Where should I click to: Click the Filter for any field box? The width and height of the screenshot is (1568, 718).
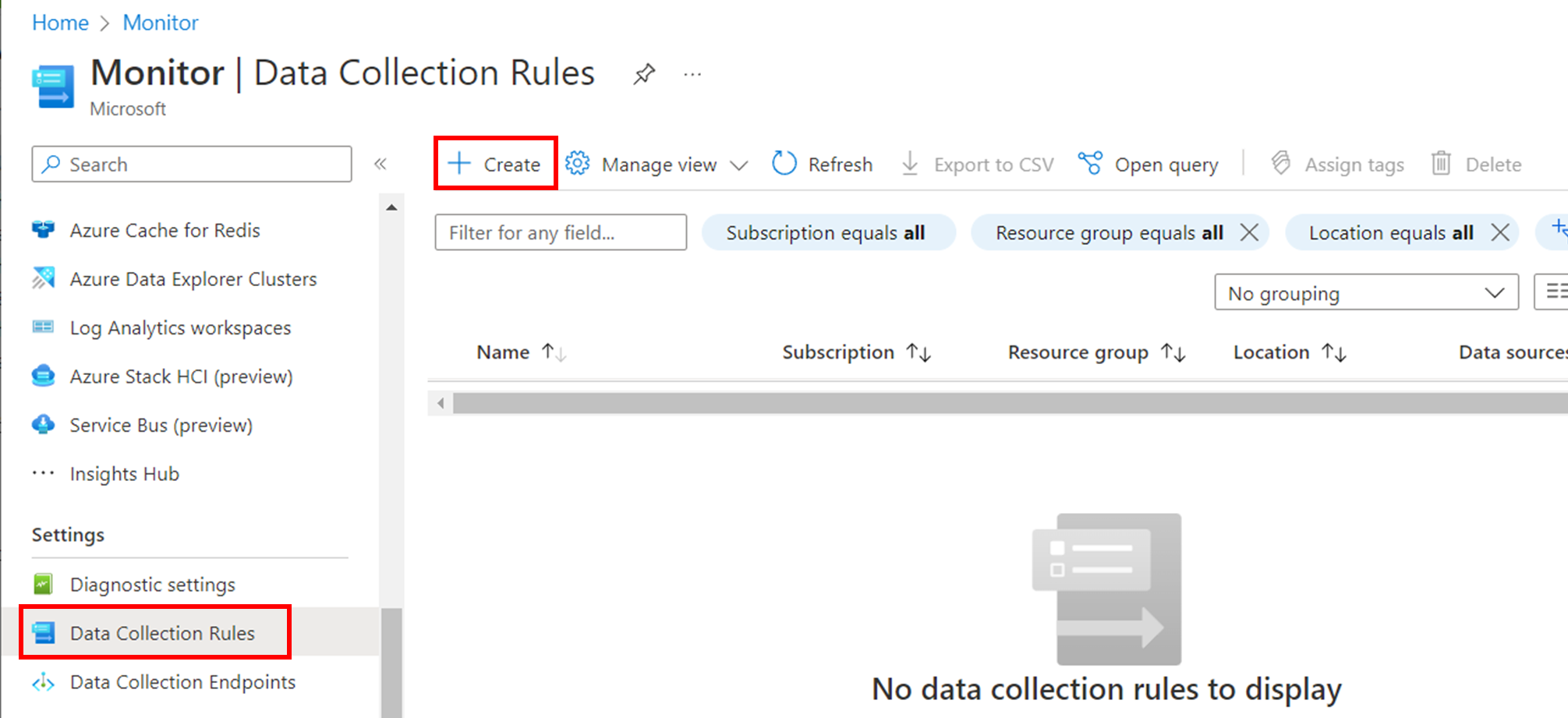pos(560,232)
